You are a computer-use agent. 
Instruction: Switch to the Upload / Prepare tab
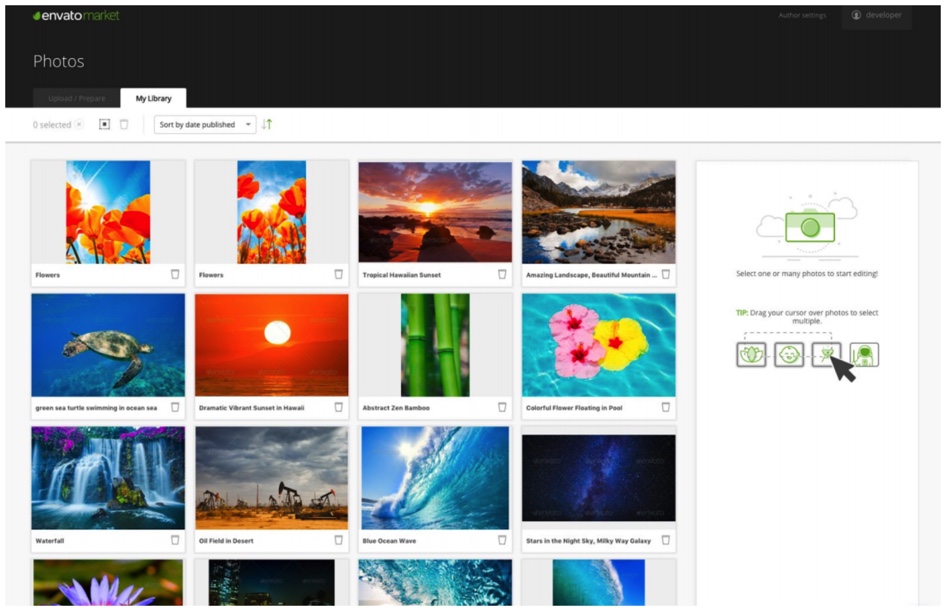click(77, 98)
